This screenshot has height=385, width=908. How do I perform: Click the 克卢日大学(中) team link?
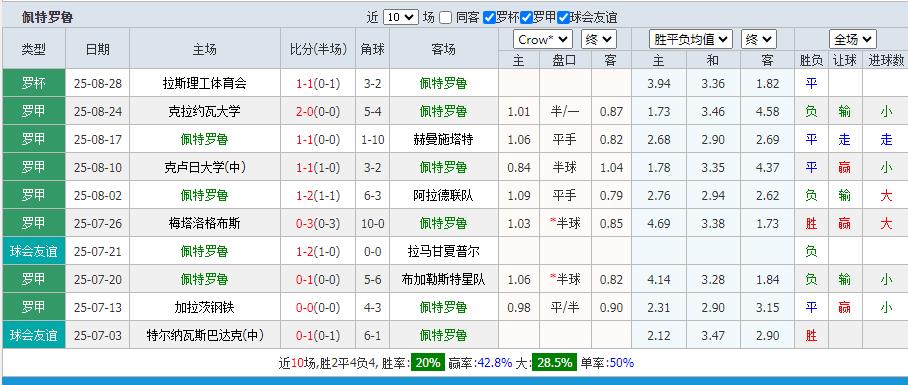coord(204,167)
